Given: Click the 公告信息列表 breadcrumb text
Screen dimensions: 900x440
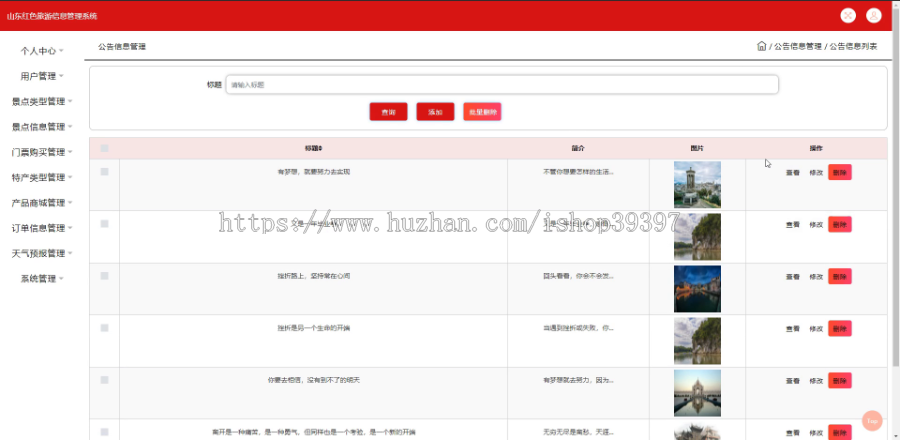Looking at the screenshot, I should click(854, 46).
